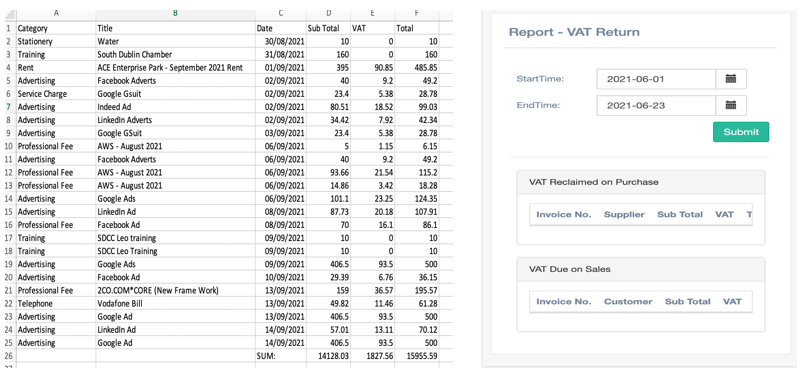Viewport: 805px width, 376px height.
Task: Select the Stationery category cell
Action: 56,41
